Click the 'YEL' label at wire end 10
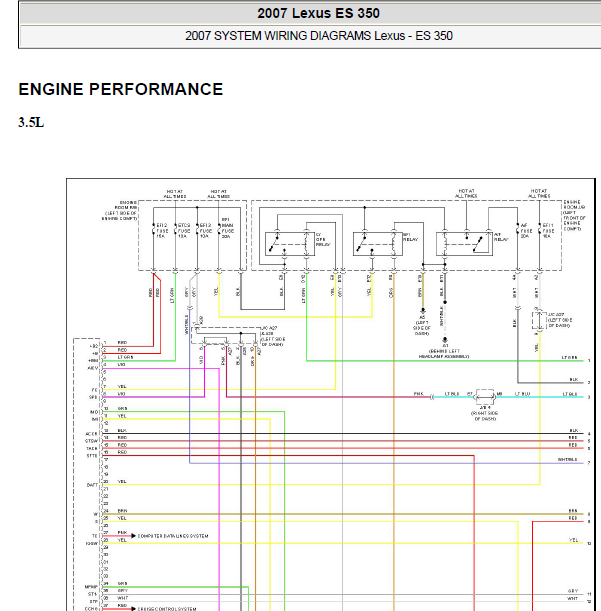 (573, 540)
